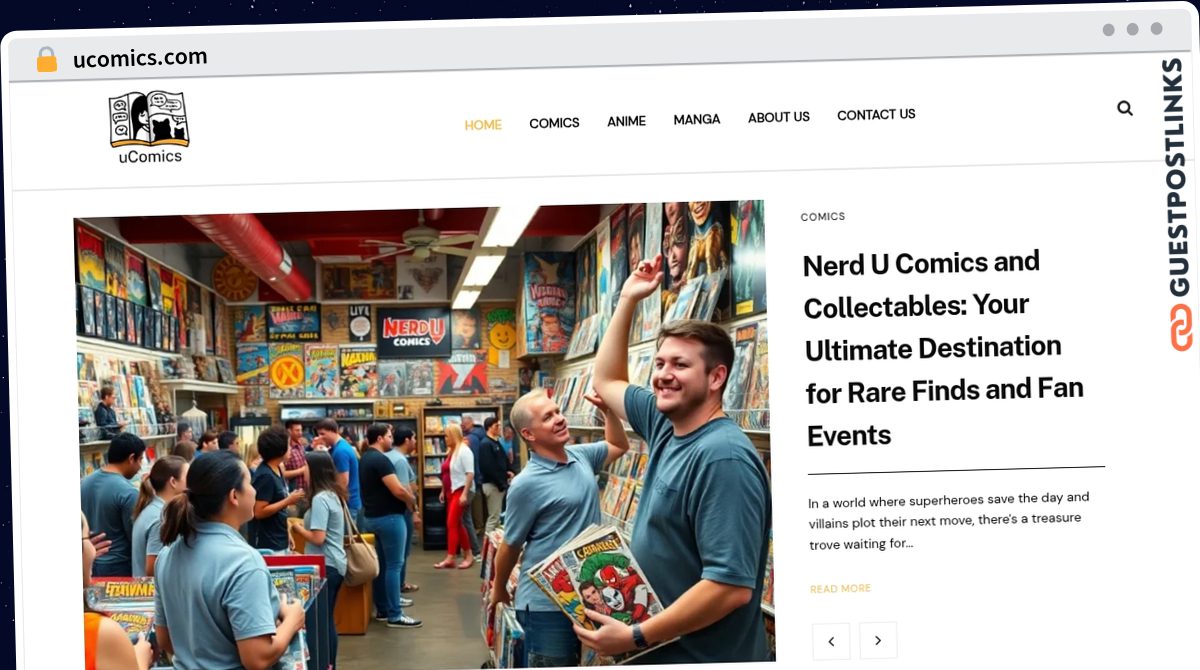
Task: Open the Home menu item
Action: tap(483, 125)
